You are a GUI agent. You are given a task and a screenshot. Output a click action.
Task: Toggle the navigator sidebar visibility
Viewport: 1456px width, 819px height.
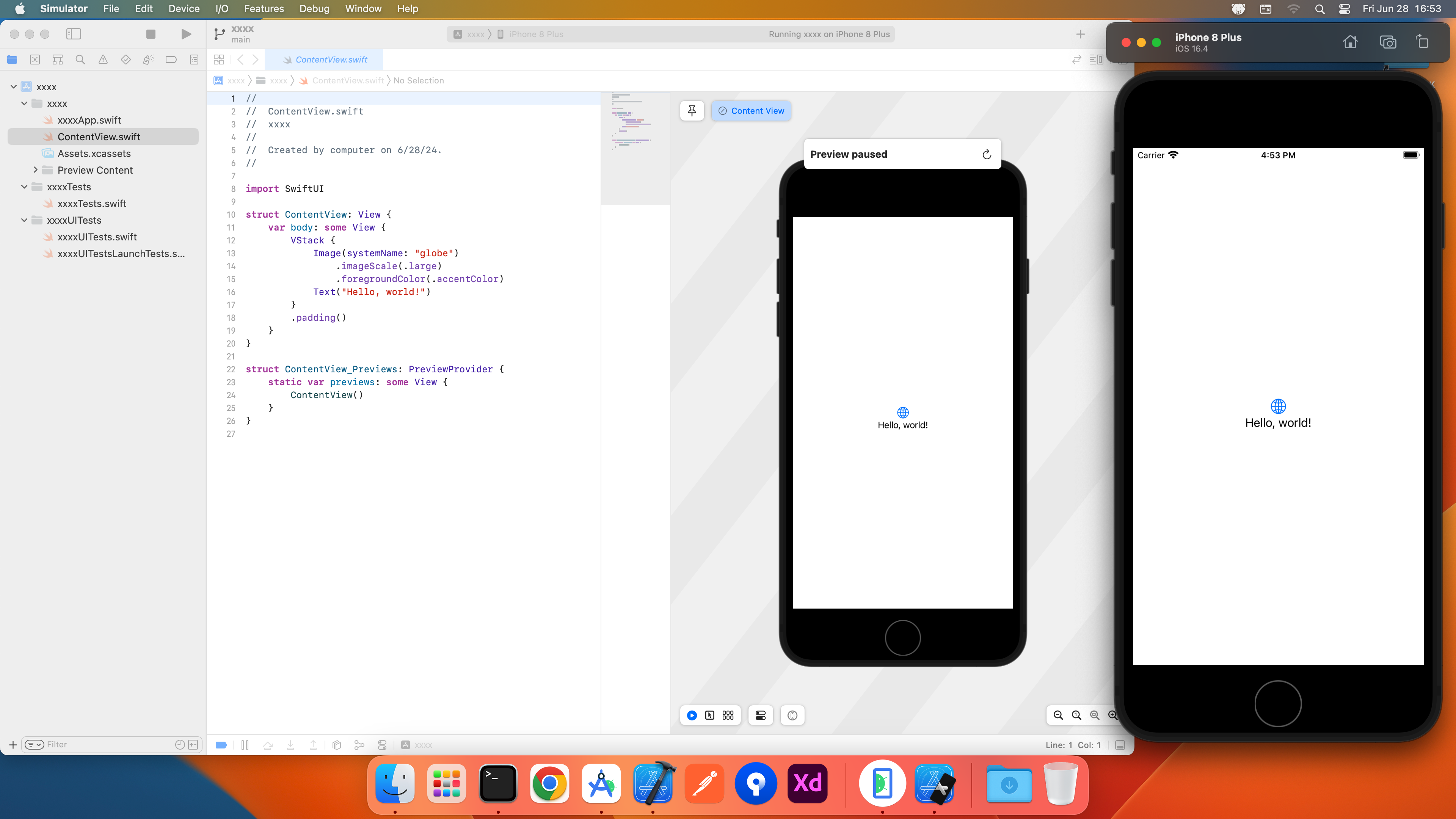[x=74, y=34]
